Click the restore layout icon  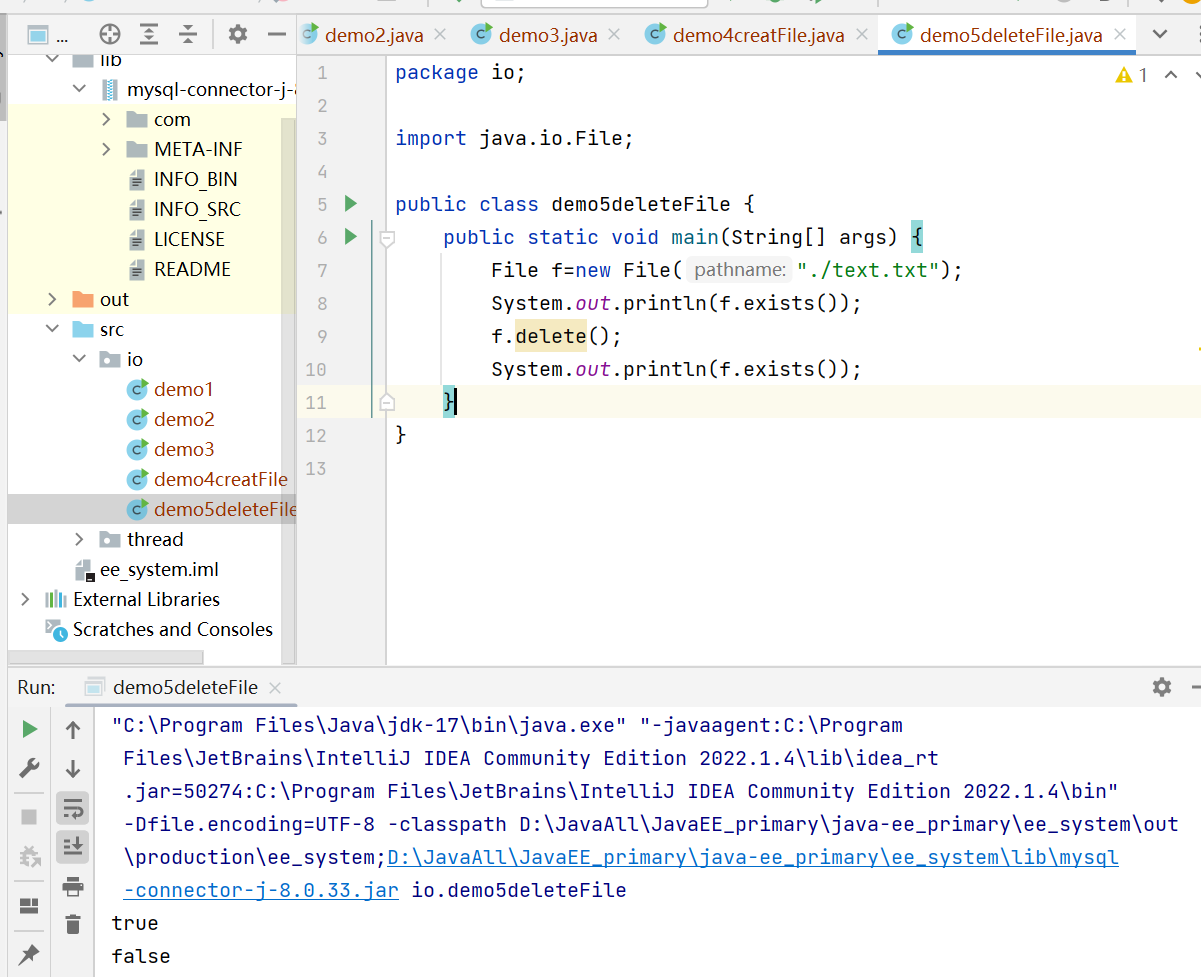(29, 906)
